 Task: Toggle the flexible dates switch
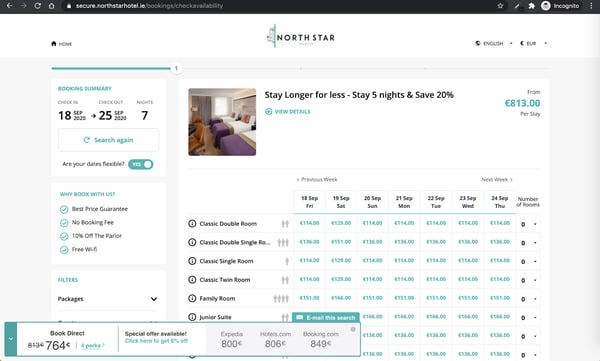pyautogui.click(x=141, y=164)
